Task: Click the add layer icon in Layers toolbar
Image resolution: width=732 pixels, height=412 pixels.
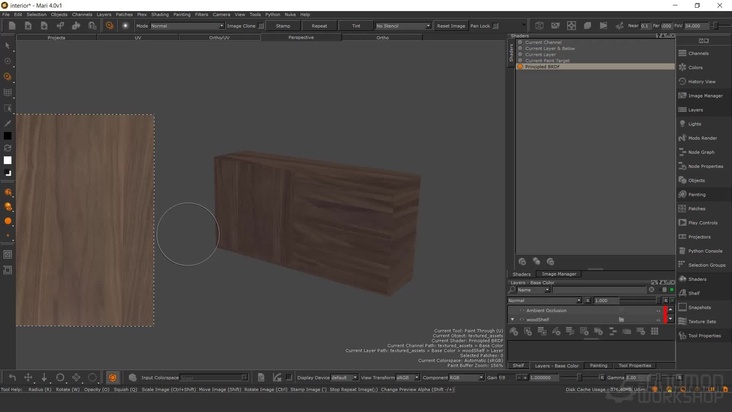Action: pos(514,331)
